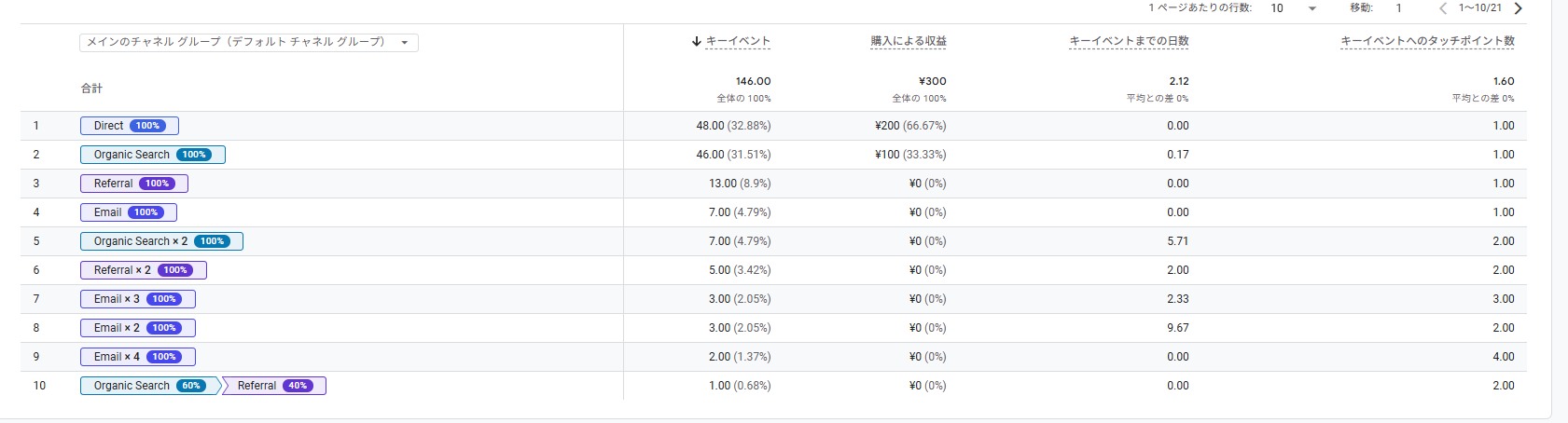Select the Referral 40% segment in row 10
This screenshot has width=1568, height=423.
pos(275,386)
